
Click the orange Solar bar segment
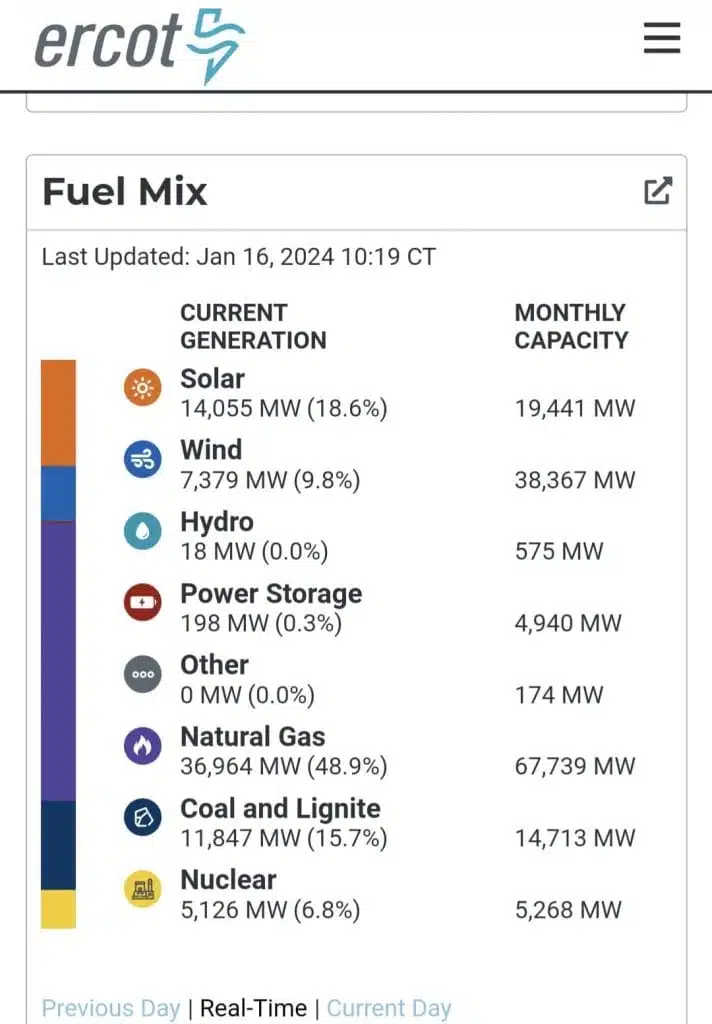click(58, 412)
